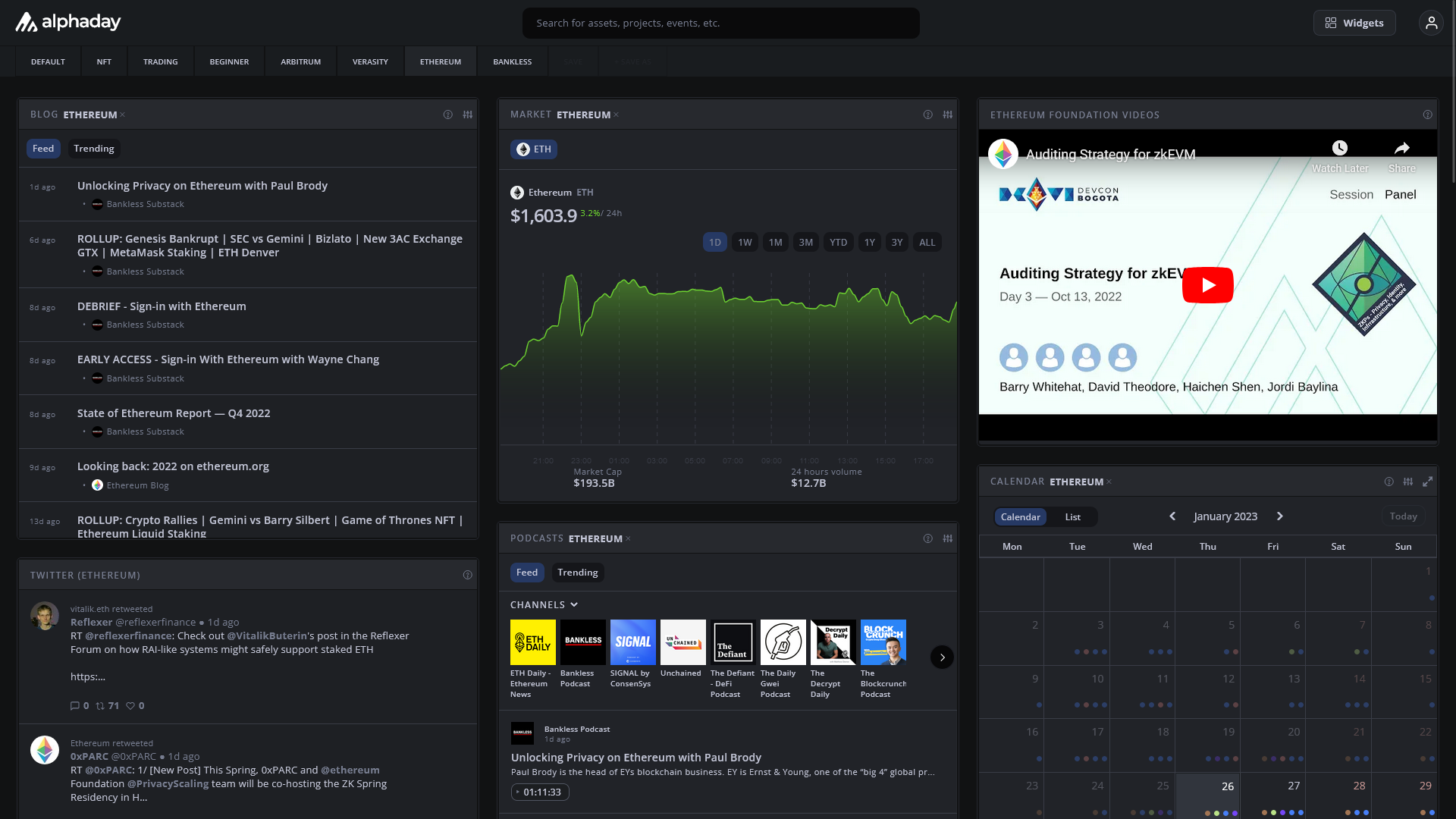Switch the calendar to List view

(1072, 516)
